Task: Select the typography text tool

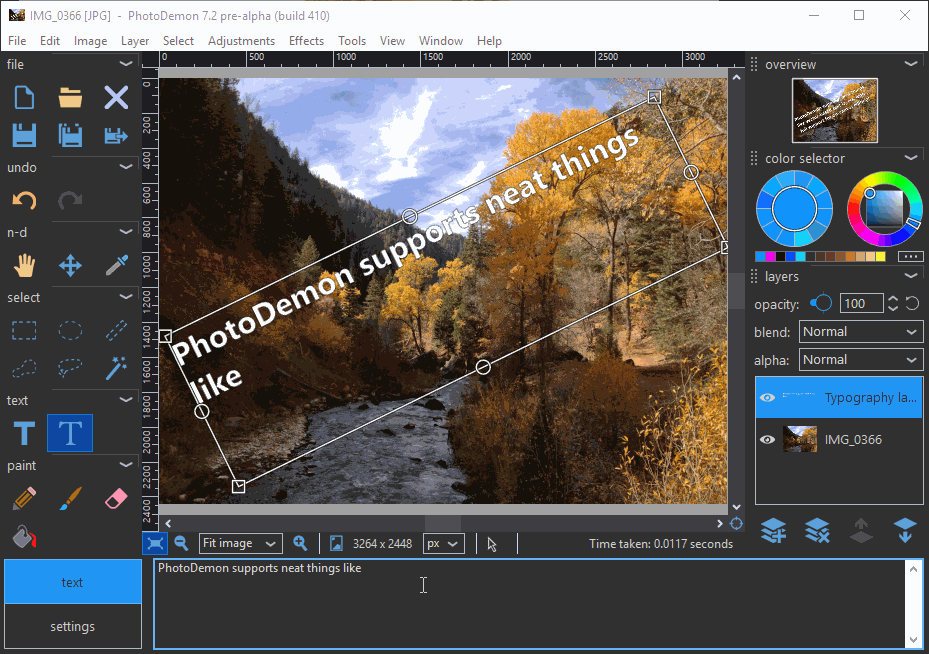Action: [x=70, y=433]
